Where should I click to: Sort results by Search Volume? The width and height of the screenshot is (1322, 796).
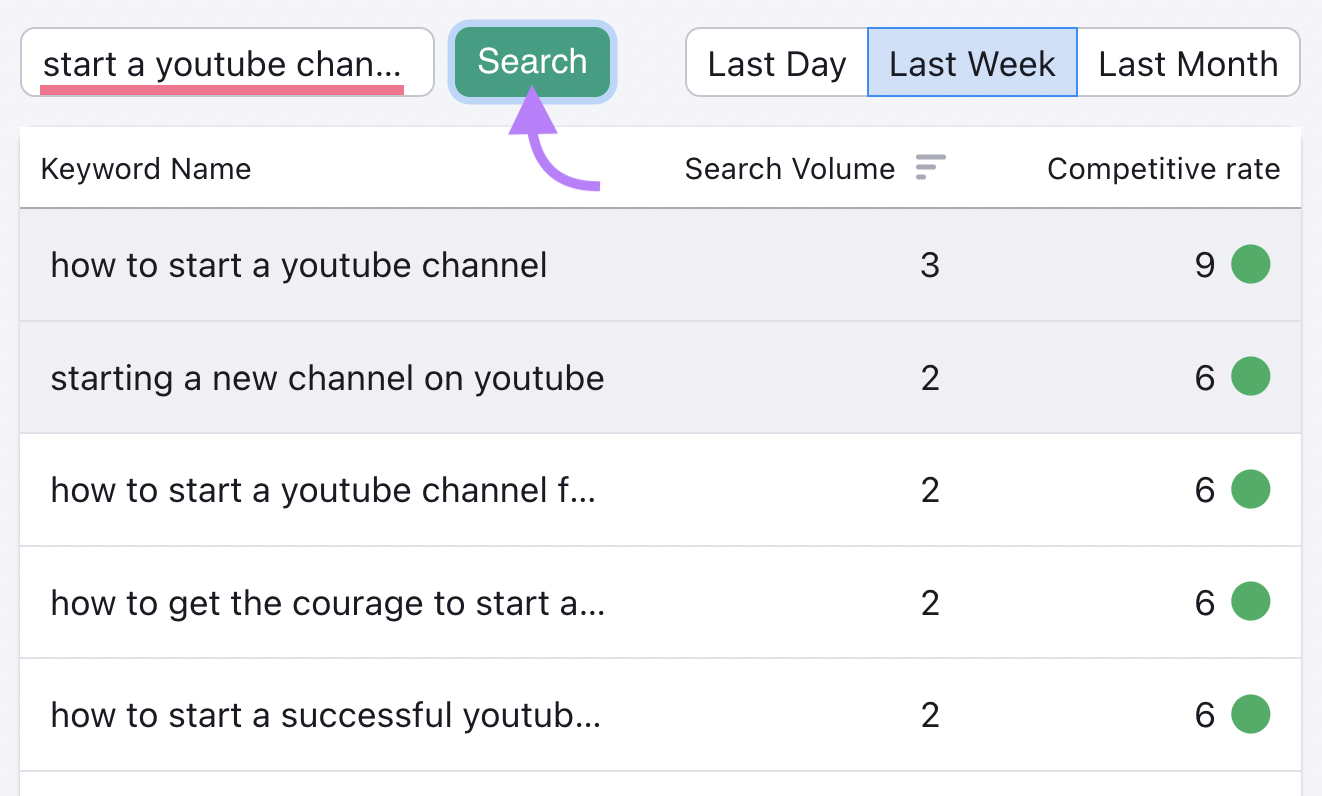click(930, 168)
